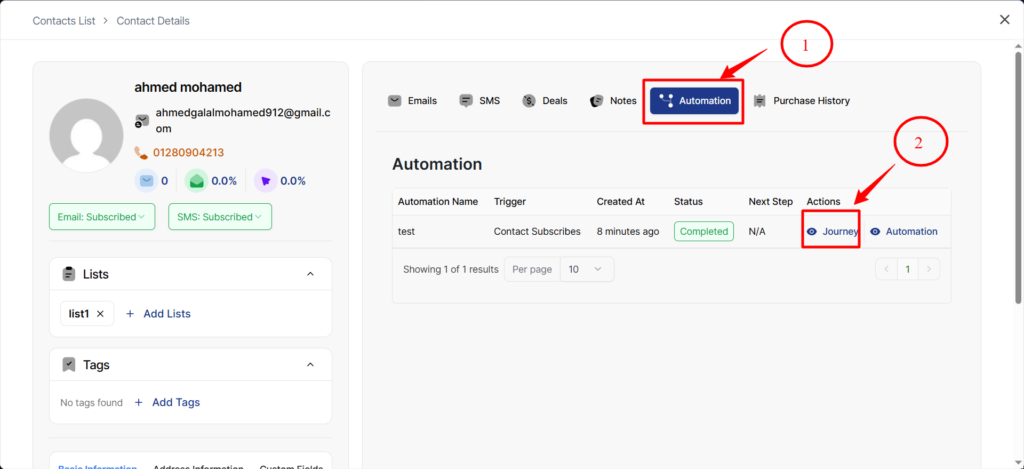1024x469 pixels.
Task: Open the Per page 10 dropdown
Action: click(585, 269)
